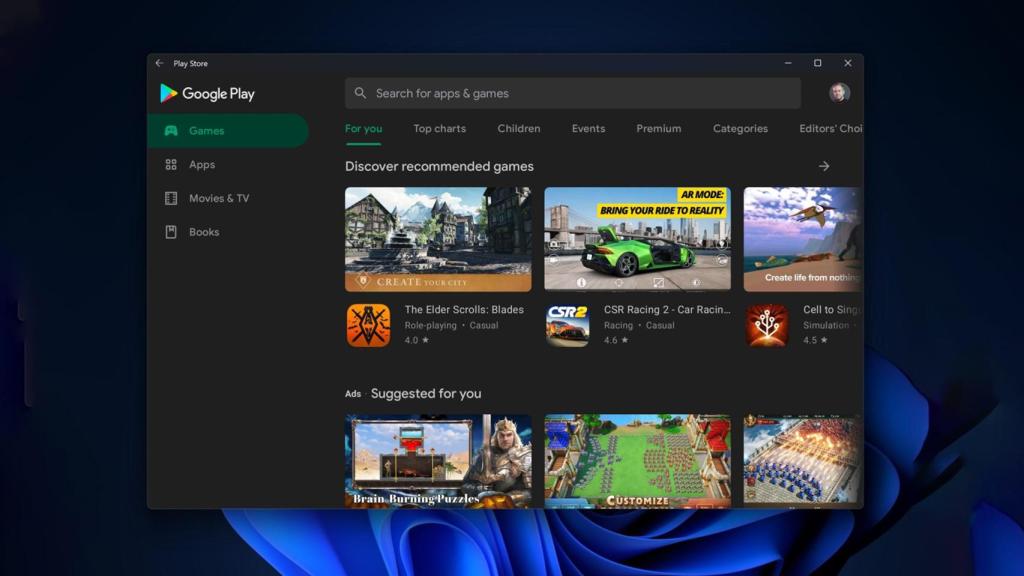The width and height of the screenshot is (1024, 576).
Task: Open The Elder Scrolls: Blades app icon
Action: [x=368, y=325]
